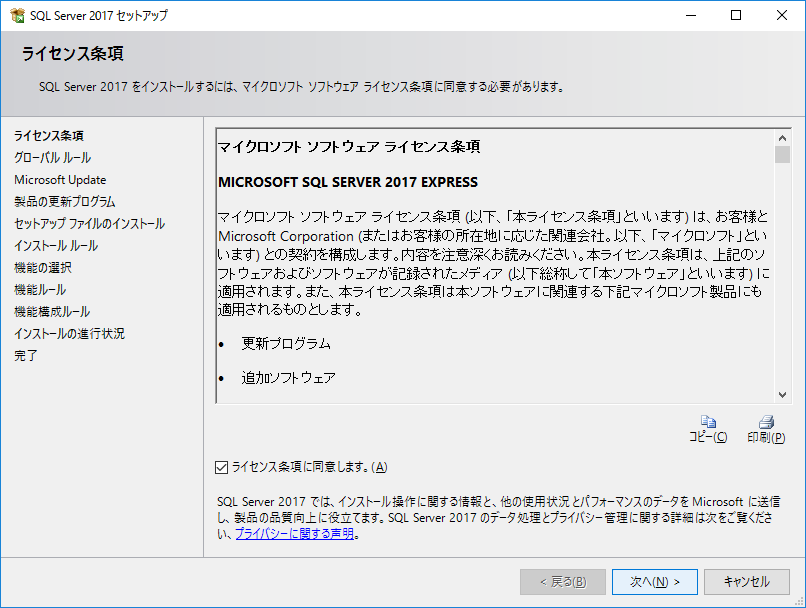Screen dimensions: 806x608
Task: Minimize the setup window
Action: [x=691, y=15]
